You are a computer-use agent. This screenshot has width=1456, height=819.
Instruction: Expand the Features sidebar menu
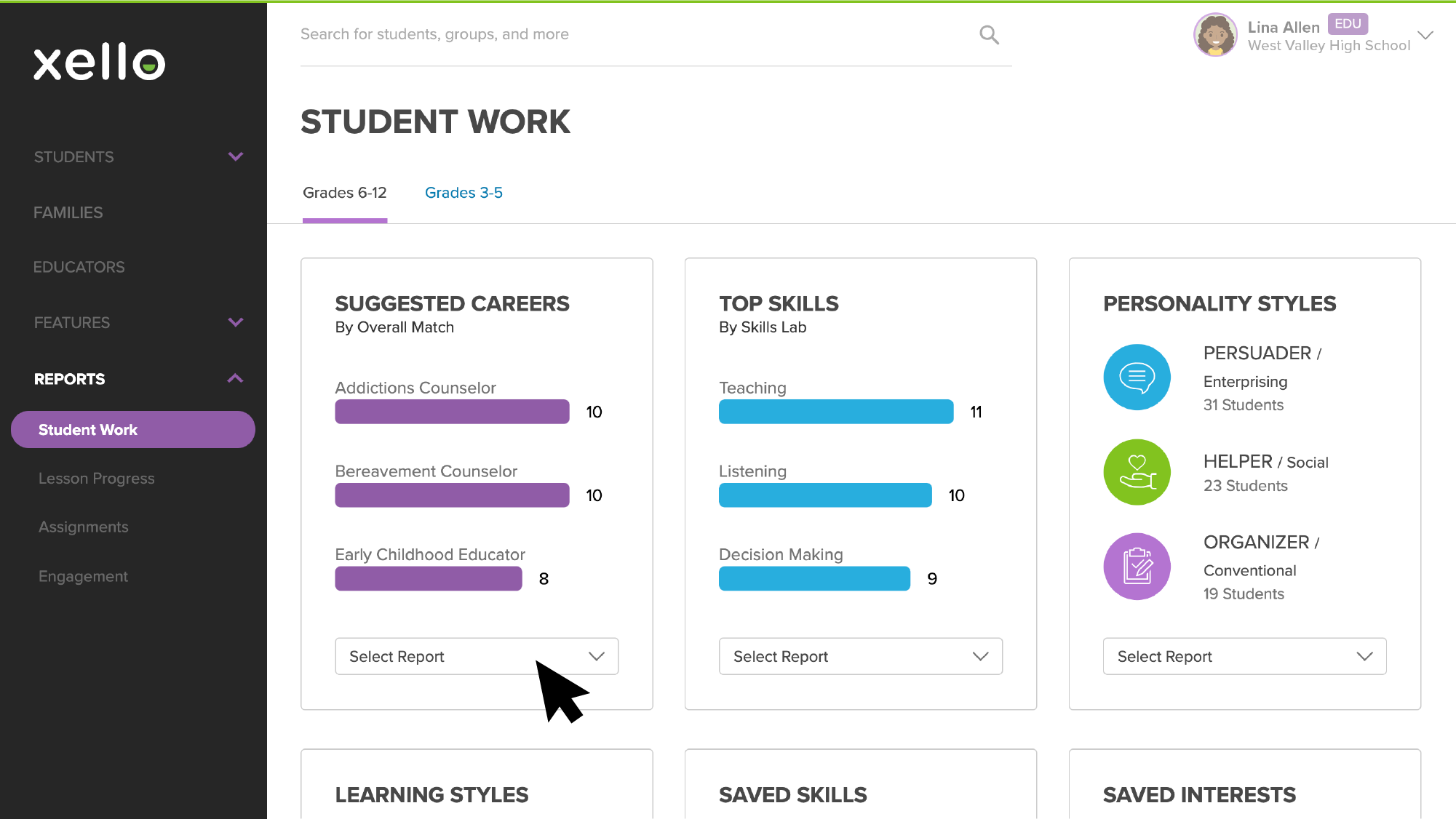pos(235,322)
